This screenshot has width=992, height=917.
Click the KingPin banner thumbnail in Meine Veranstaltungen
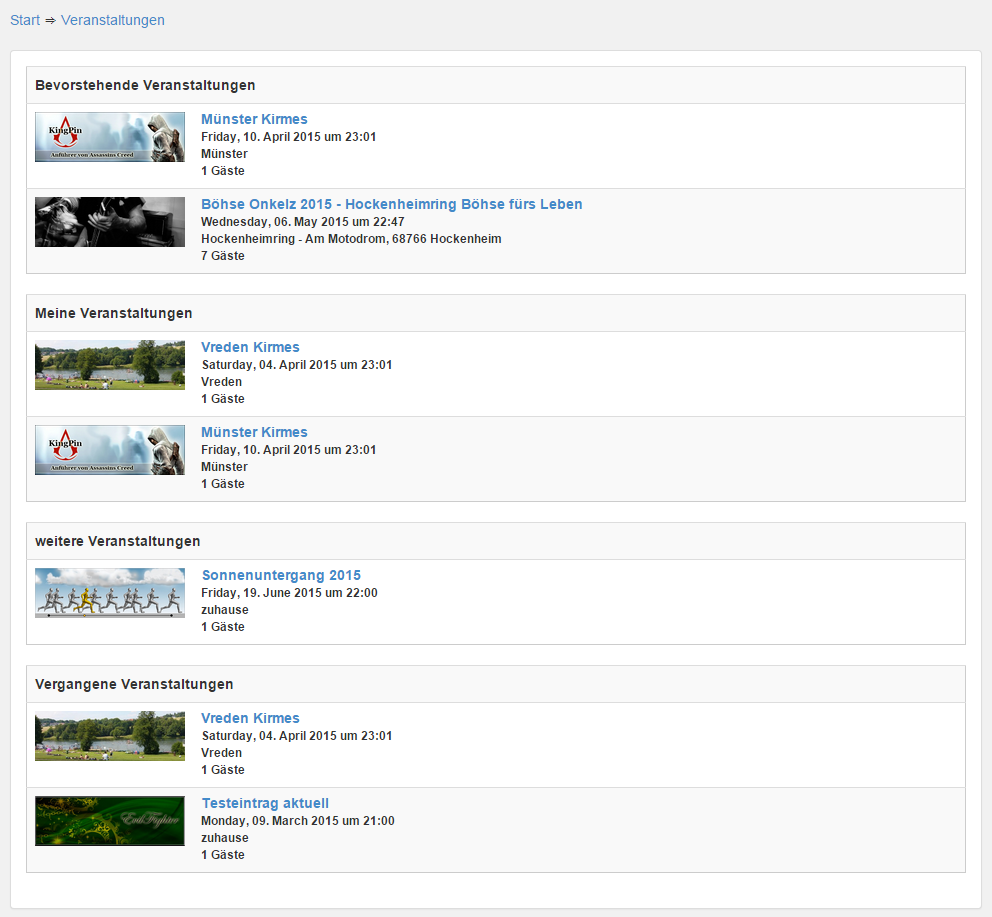(110, 450)
